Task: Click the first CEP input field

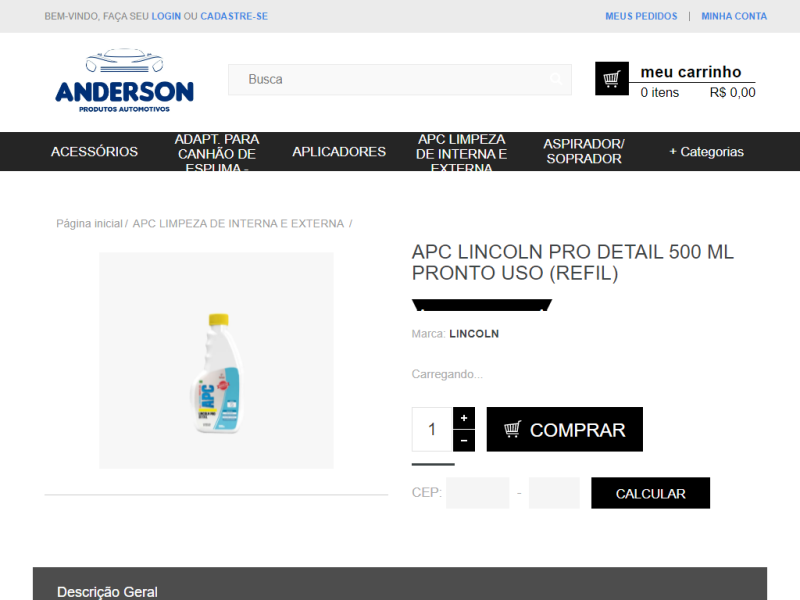Action: pos(478,493)
